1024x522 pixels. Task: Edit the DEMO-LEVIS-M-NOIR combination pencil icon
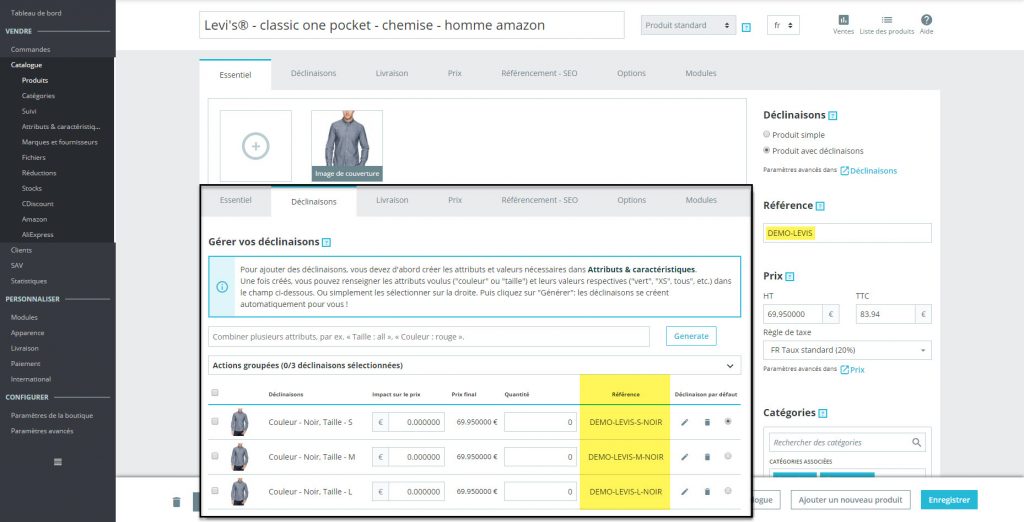(x=684, y=457)
